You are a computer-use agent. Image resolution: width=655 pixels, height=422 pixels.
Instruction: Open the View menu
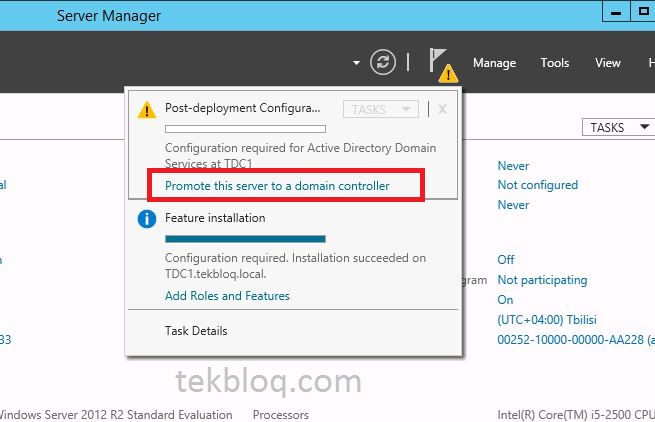click(608, 63)
